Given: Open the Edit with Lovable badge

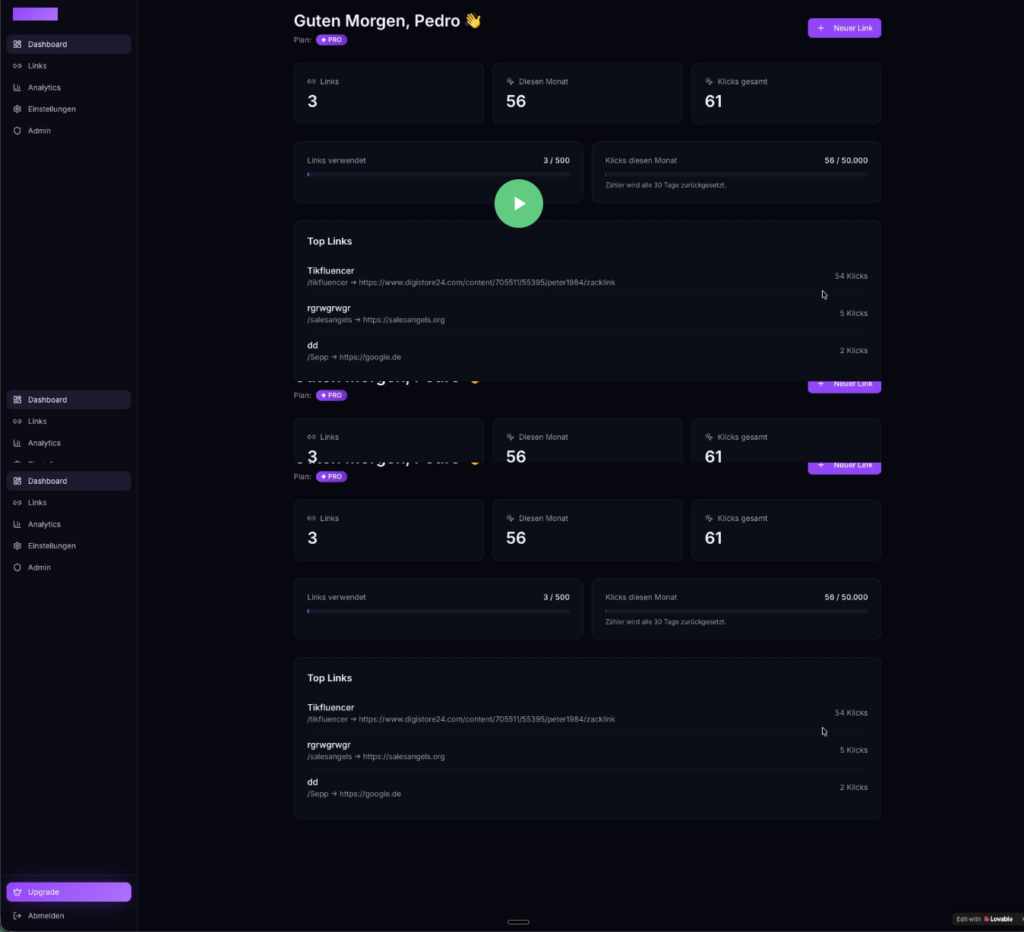Looking at the screenshot, I should [x=985, y=919].
